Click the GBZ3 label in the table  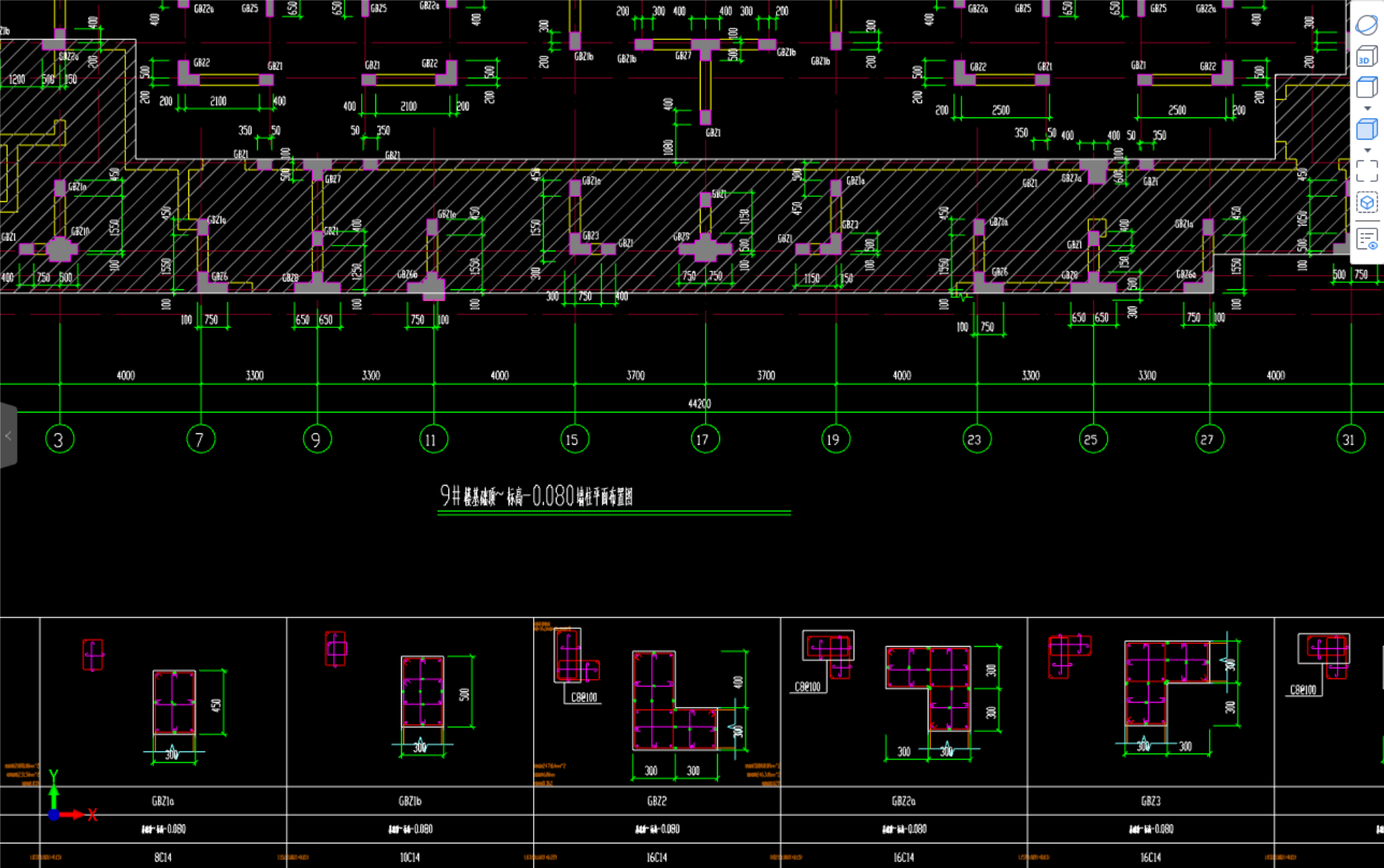1150,801
